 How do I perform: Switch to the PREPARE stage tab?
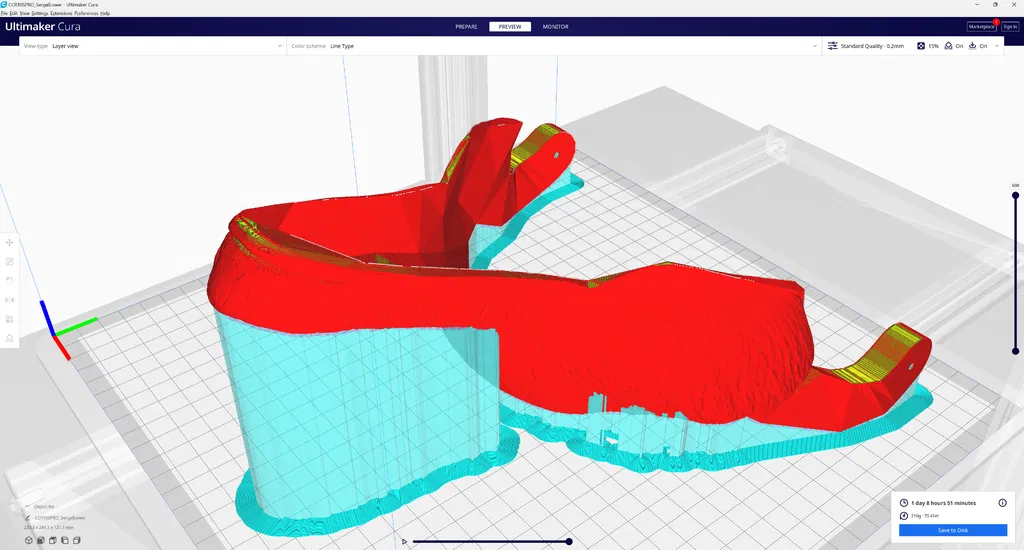click(x=466, y=27)
